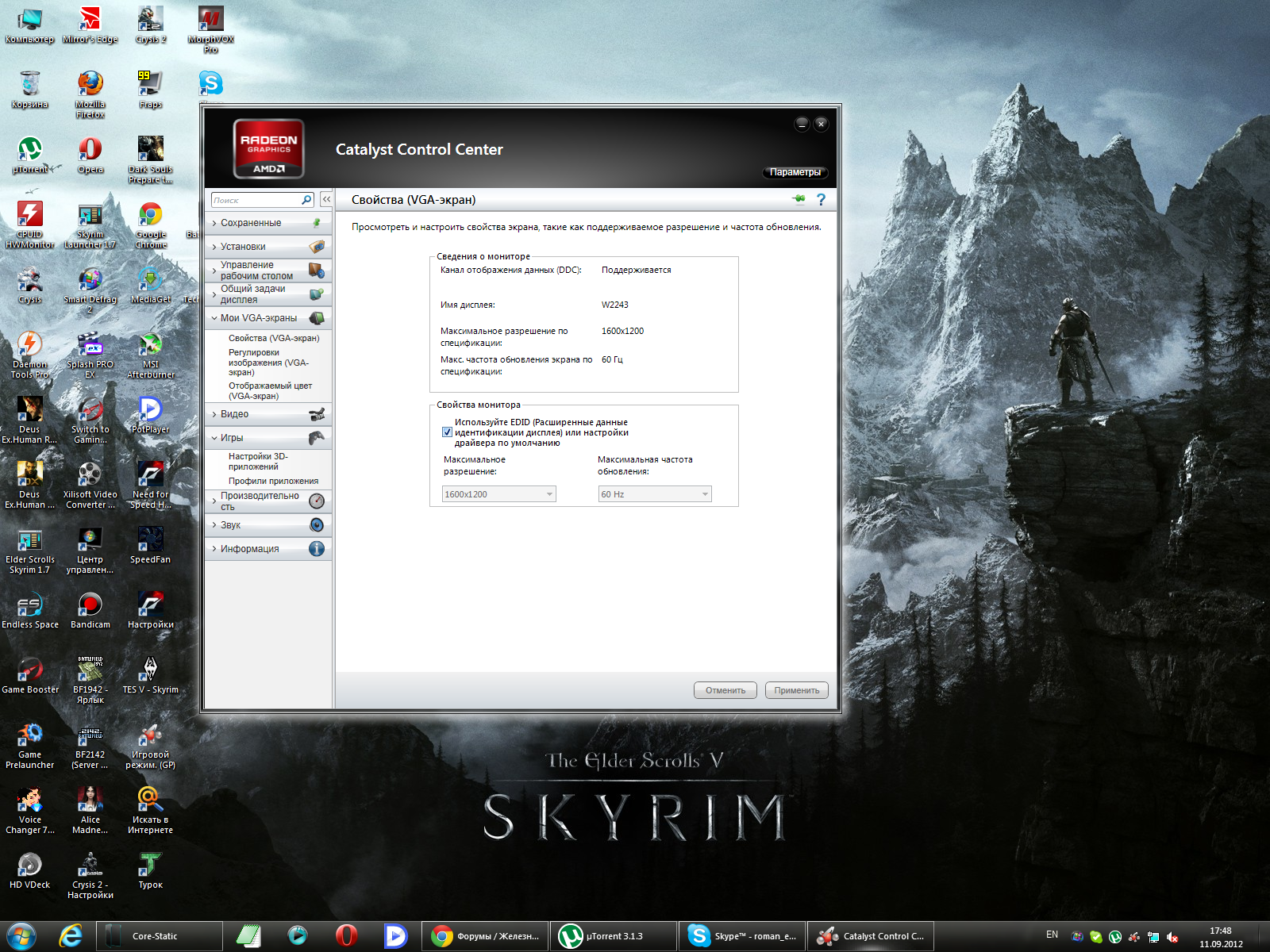
Task: Open Google Chrome desktop shortcut
Action: [151, 225]
